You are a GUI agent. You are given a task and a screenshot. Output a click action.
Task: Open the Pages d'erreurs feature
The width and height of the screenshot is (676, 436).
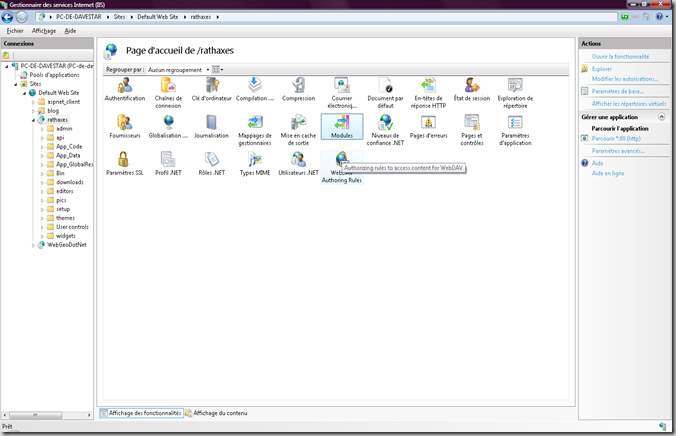[x=429, y=127]
